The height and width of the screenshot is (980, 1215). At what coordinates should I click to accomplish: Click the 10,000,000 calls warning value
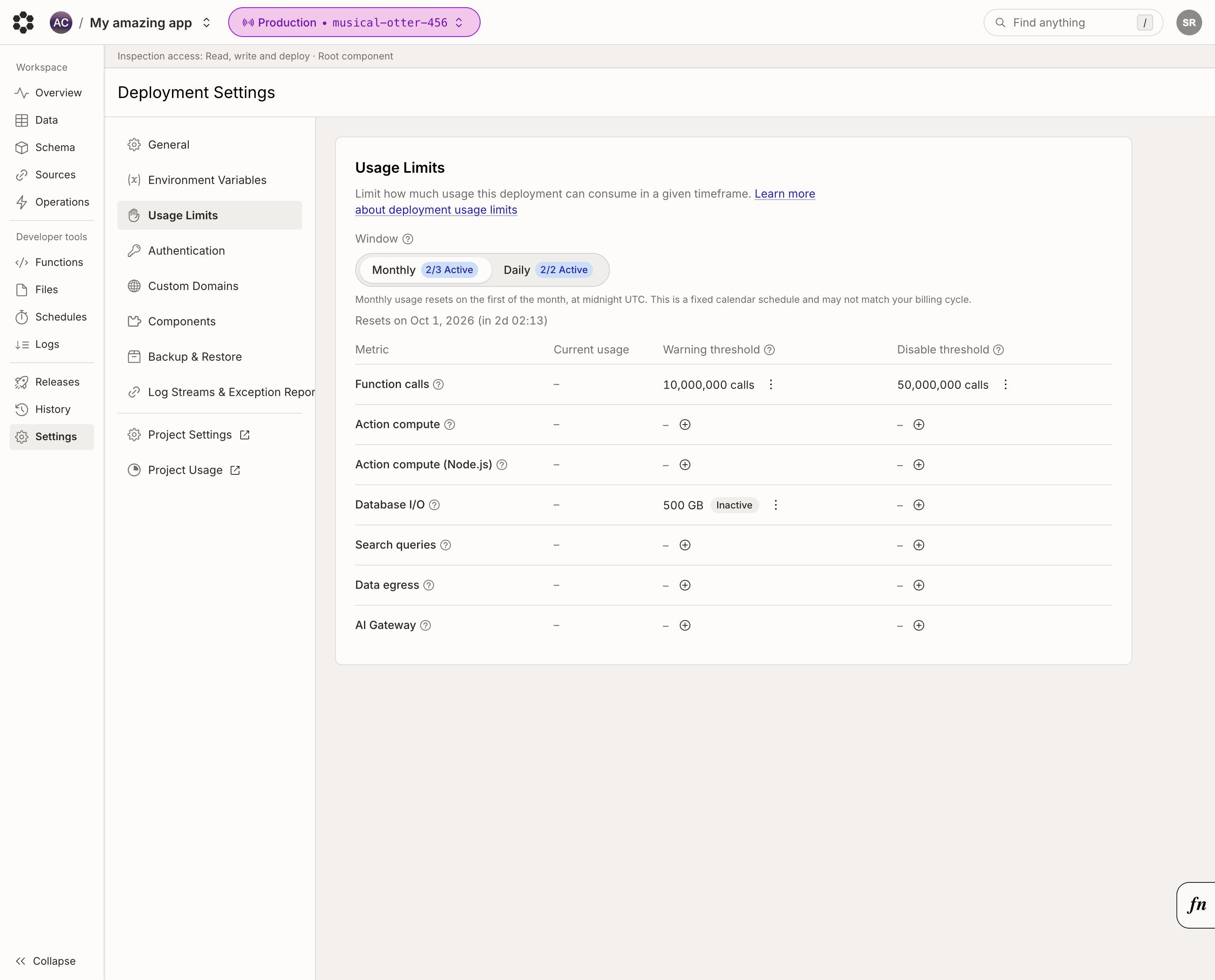(x=709, y=385)
